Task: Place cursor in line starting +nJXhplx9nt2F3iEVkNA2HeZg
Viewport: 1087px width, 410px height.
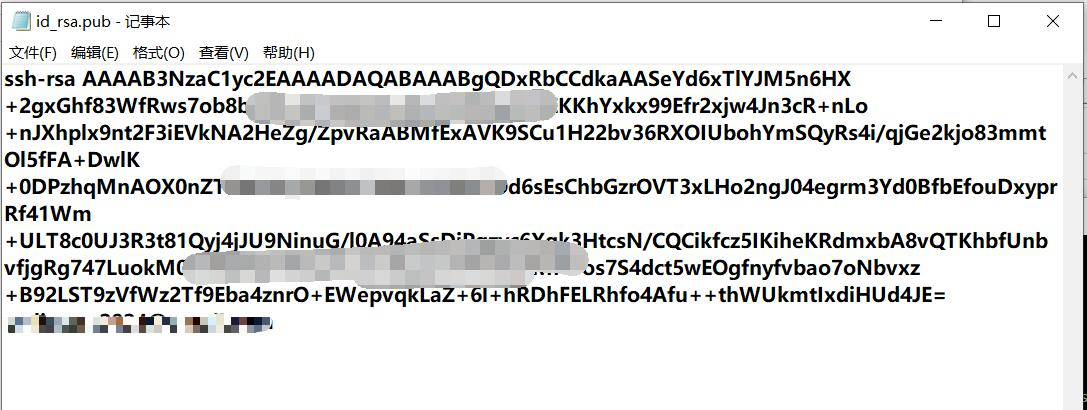Action: [526, 133]
